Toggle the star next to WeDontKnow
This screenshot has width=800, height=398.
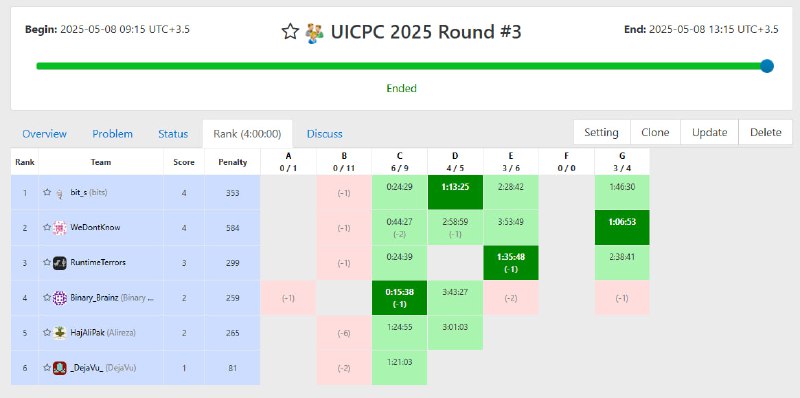pos(47,228)
